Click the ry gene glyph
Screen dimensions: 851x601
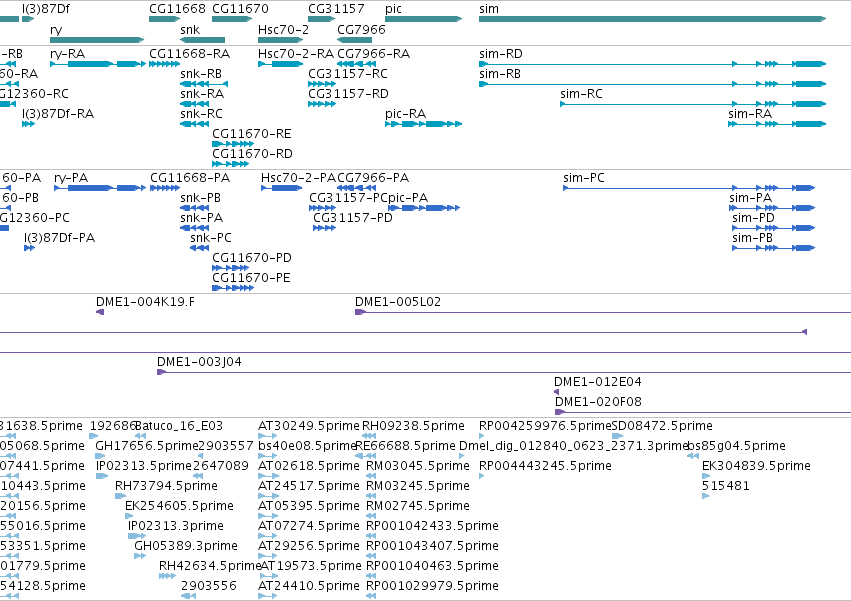click(x=97, y=40)
